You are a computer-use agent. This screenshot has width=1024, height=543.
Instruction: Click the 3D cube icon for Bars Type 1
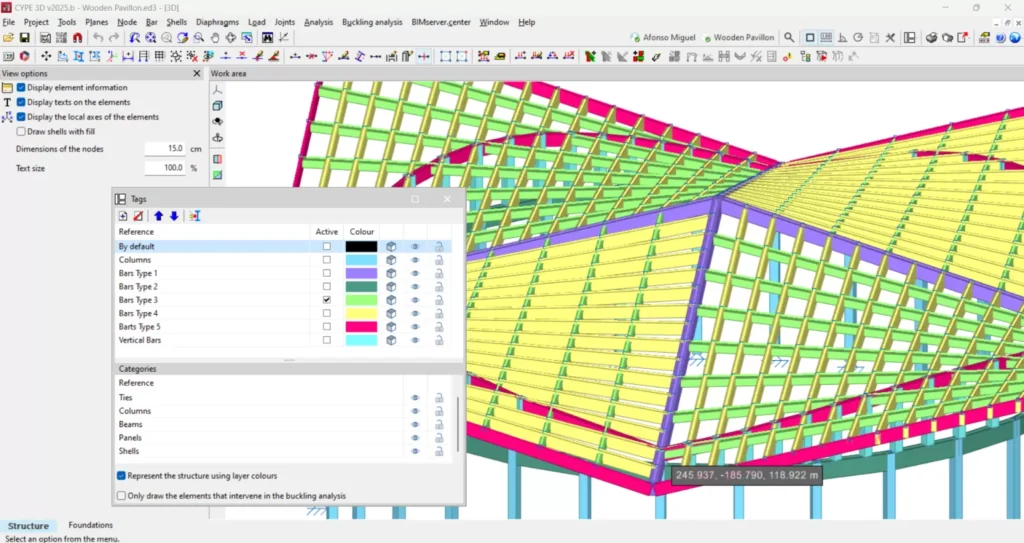point(391,273)
